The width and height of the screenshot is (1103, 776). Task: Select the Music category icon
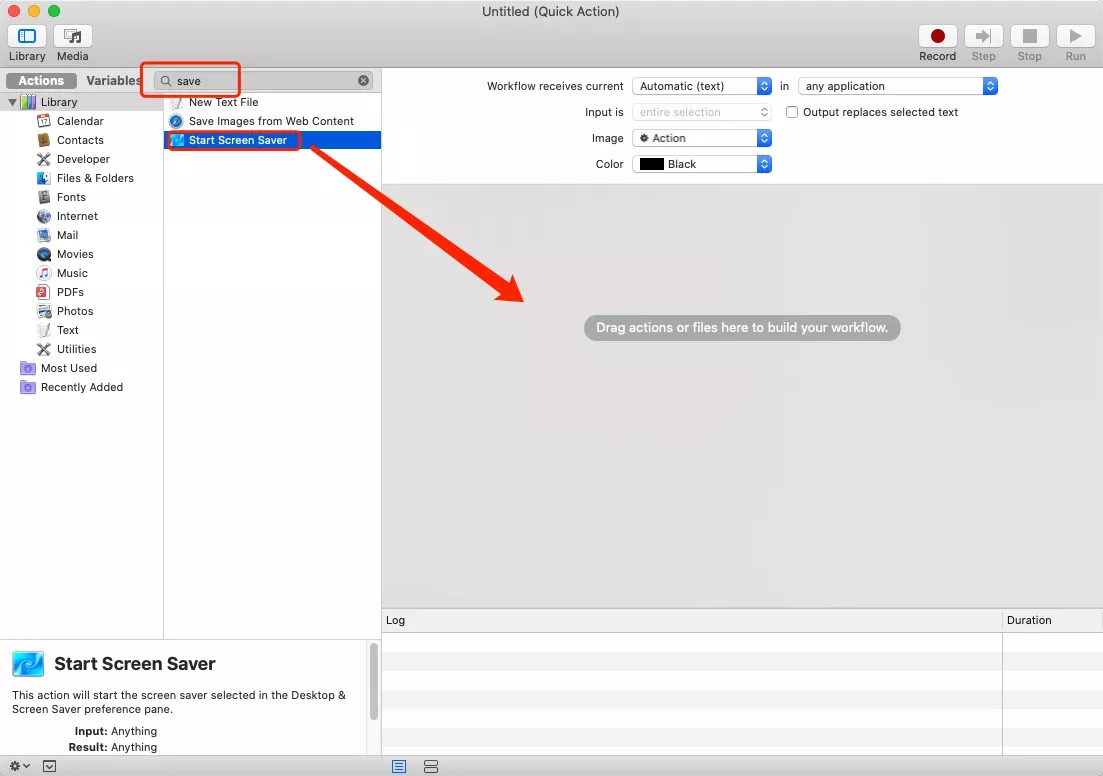tap(44, 273)
